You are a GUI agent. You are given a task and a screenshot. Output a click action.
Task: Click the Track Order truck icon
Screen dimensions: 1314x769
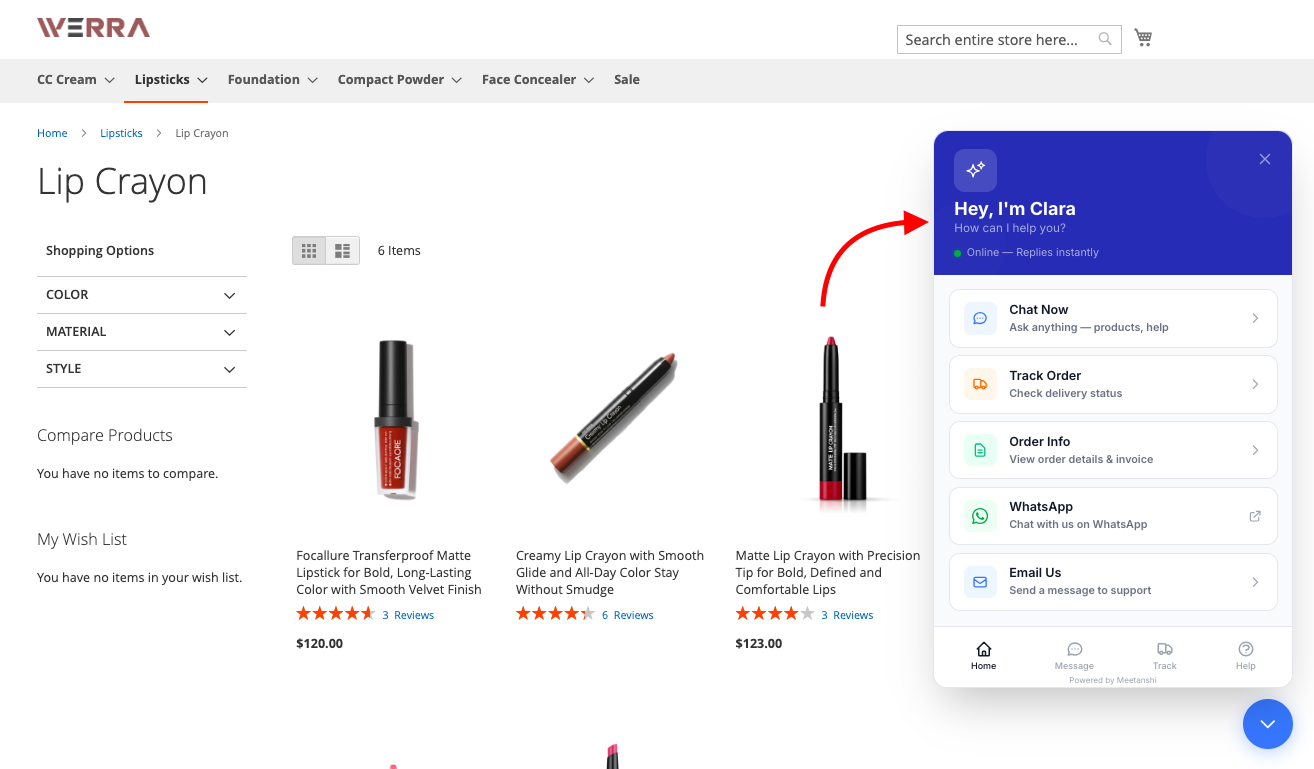click(x=980, y=384)
